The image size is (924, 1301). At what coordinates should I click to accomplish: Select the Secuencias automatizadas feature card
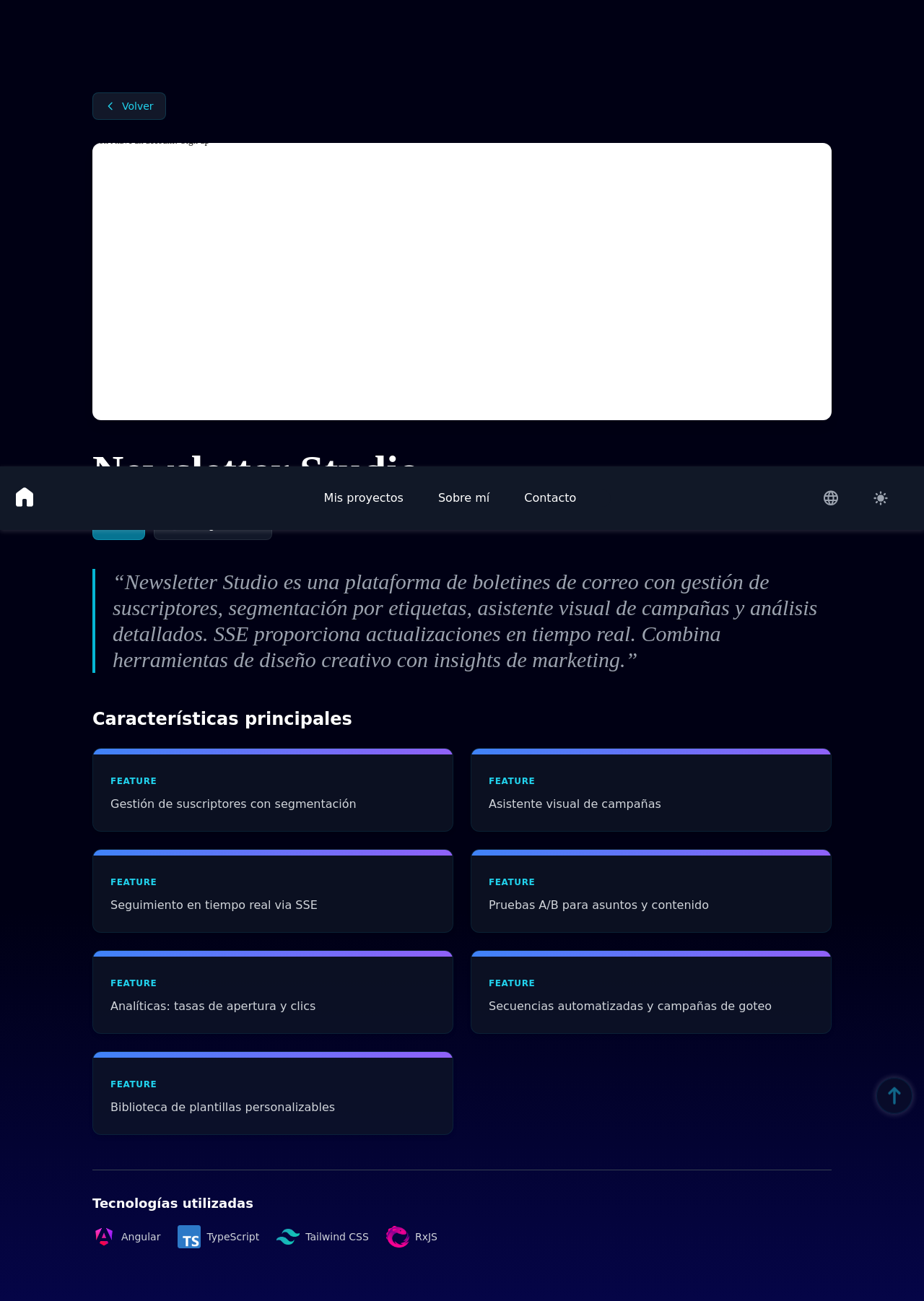point(651,992)
